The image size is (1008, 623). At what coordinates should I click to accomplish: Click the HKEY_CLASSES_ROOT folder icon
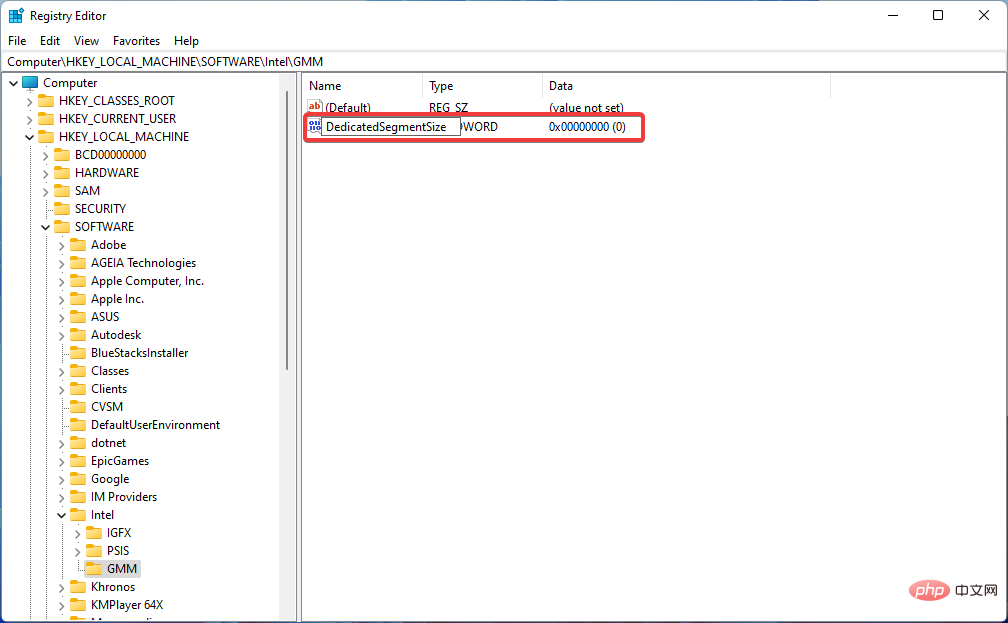click(x=46, y=101)
